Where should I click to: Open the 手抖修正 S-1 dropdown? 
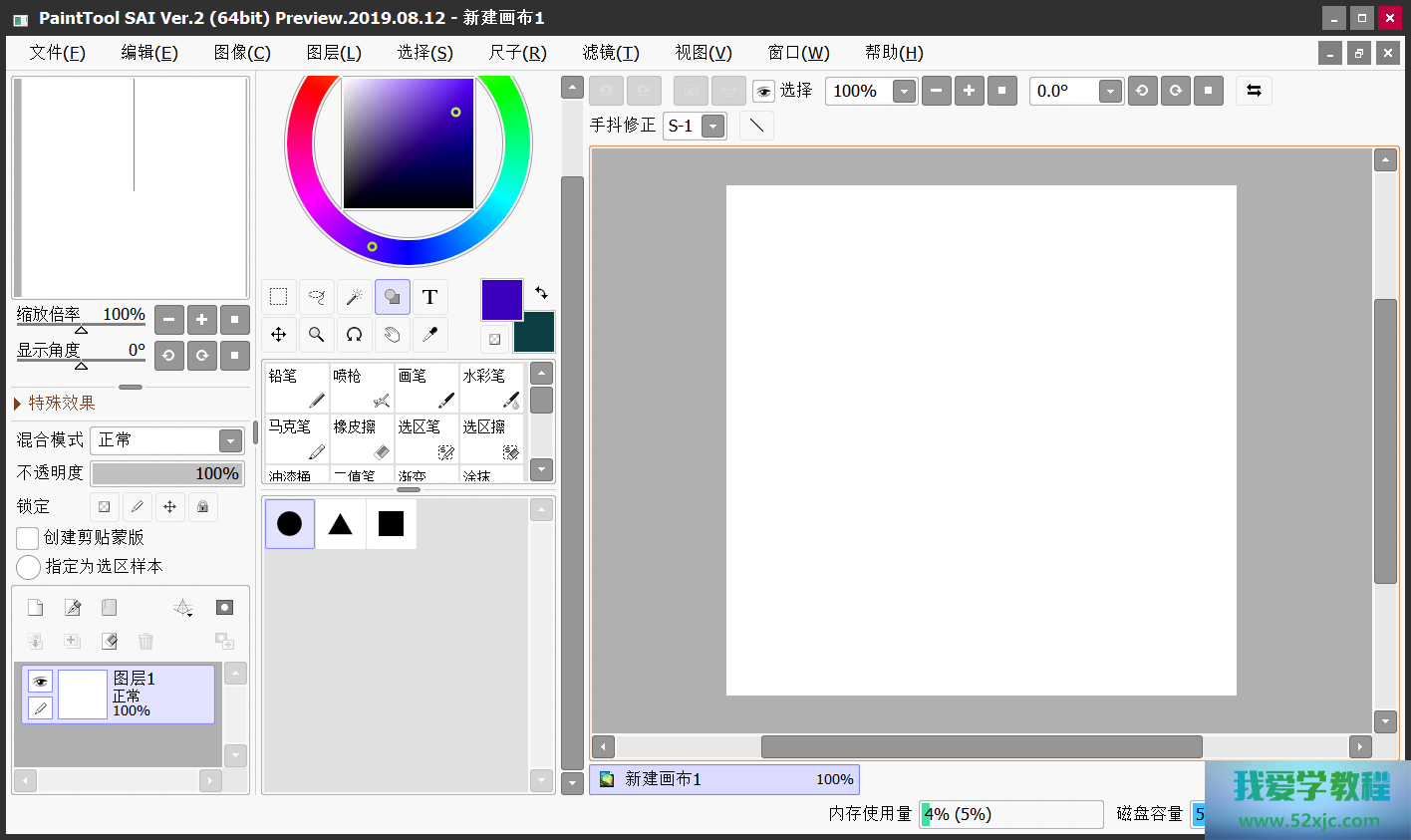coord(712,127)
